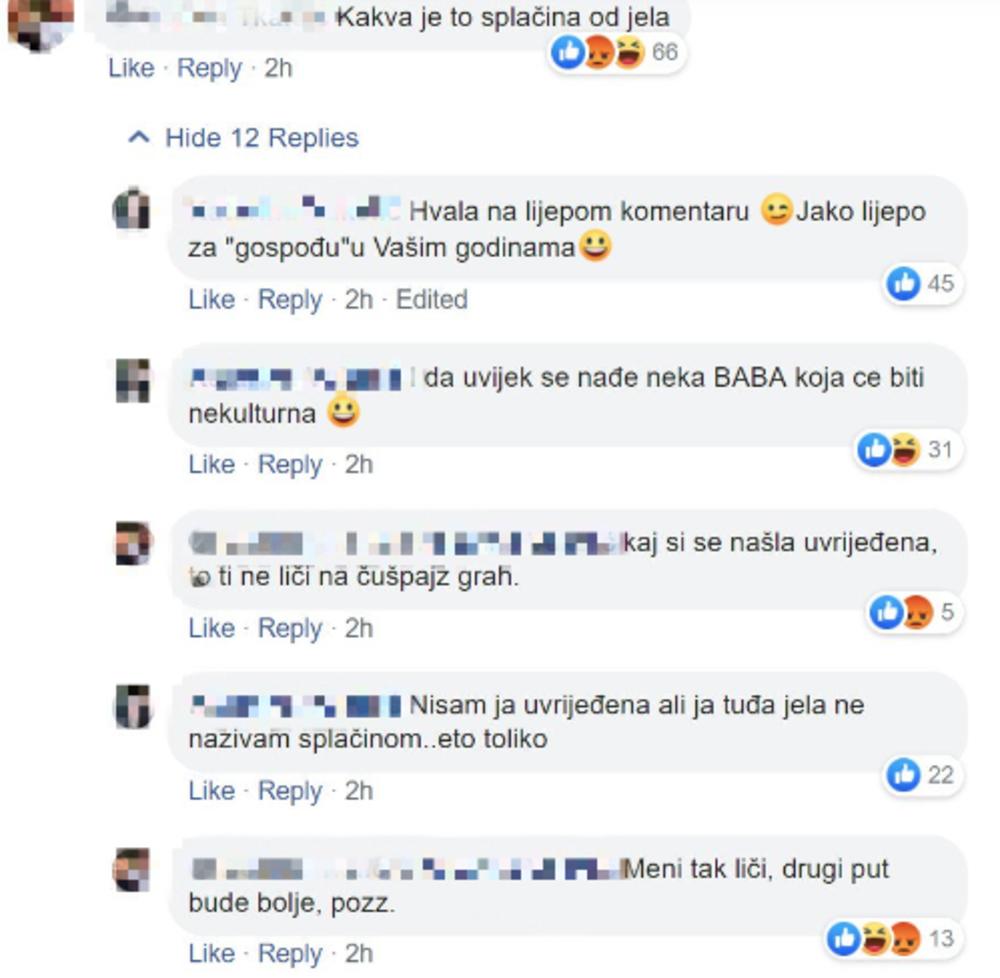Reply to the BABA nekulturna comment

[290, 465]
